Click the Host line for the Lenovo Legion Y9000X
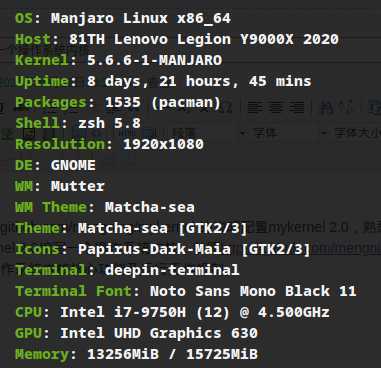Image resolution: width=381 pixels, height=368 pixels. tap(177, 39)
